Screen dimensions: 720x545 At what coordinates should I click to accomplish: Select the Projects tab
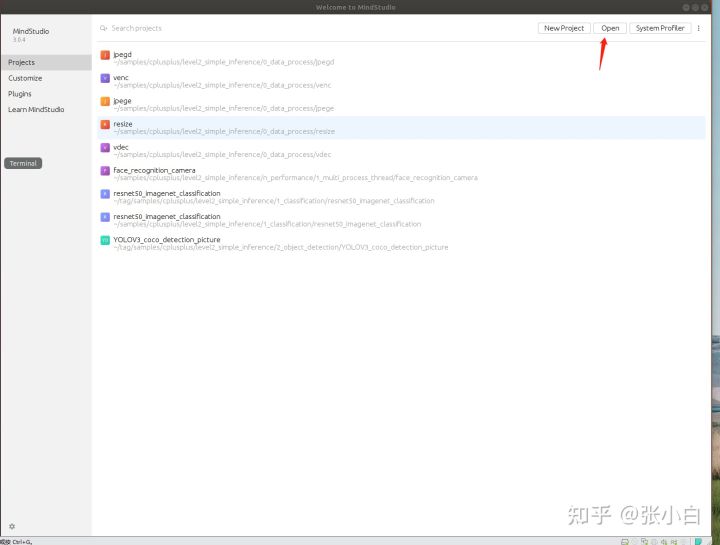[46, 62]
